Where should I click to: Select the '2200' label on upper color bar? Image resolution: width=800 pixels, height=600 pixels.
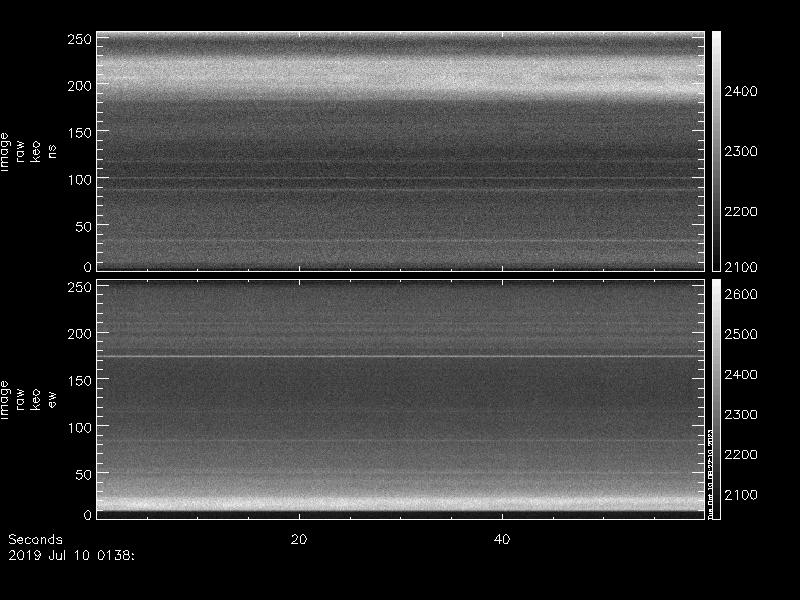tap(741, 211)
